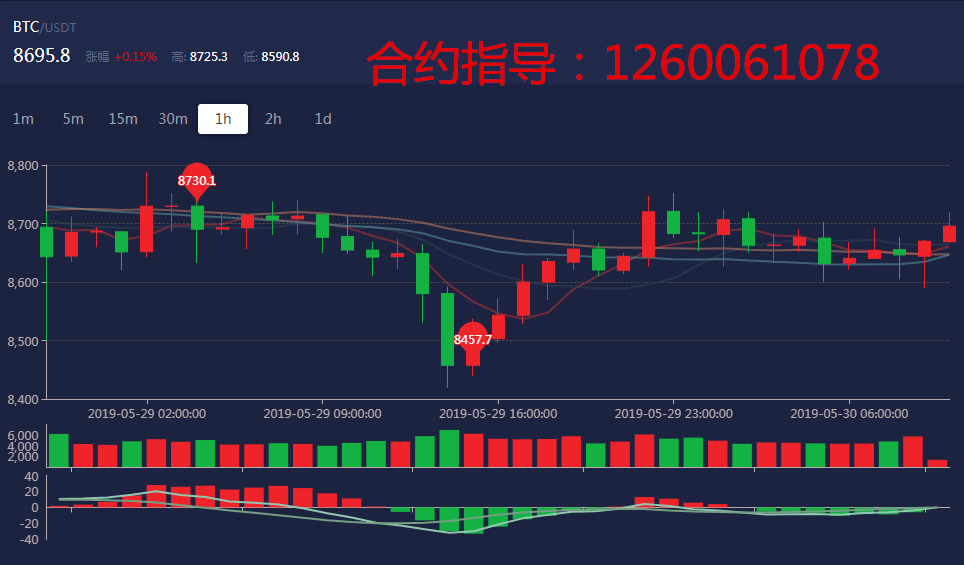Click the most recent red candlestick
This screenshot has width=964, height=565.
pyautogui.click(x=949, y=234)
